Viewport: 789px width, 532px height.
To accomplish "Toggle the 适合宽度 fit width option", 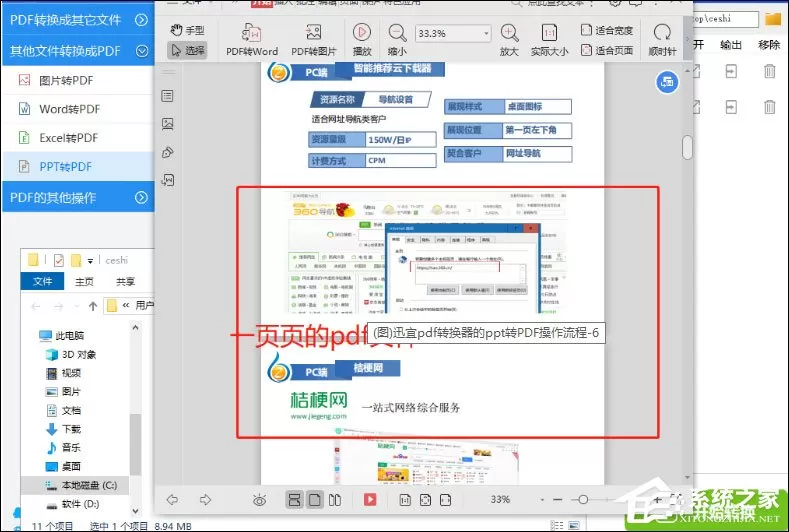I will click(x=607, y=30).
